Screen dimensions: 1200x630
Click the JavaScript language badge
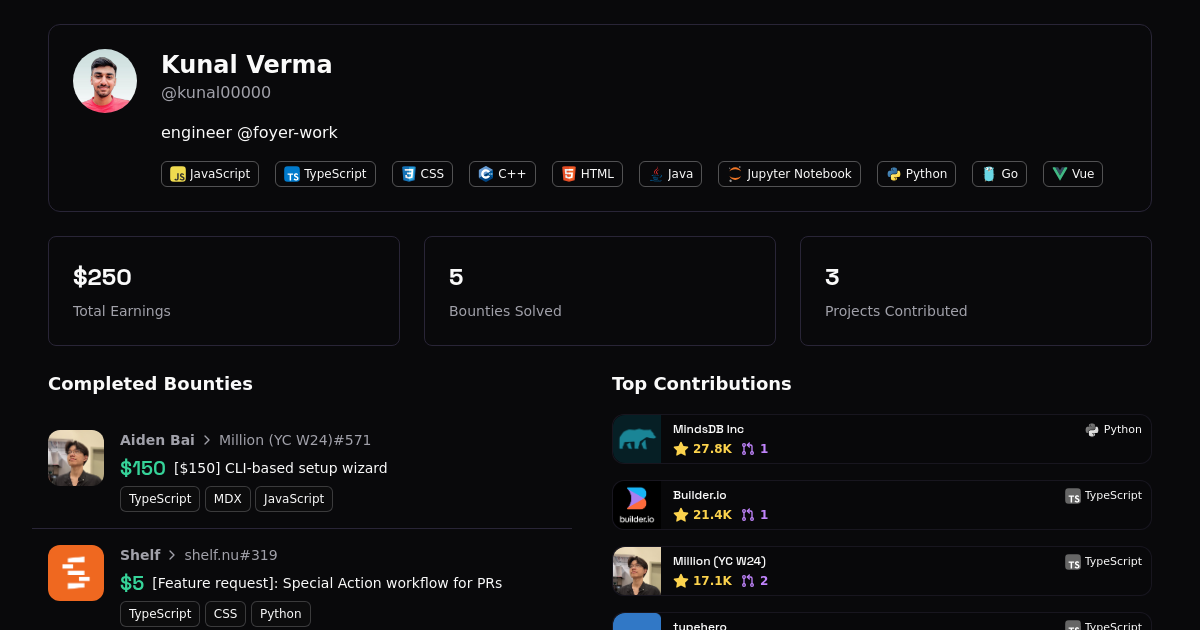(x=210, y=174)
